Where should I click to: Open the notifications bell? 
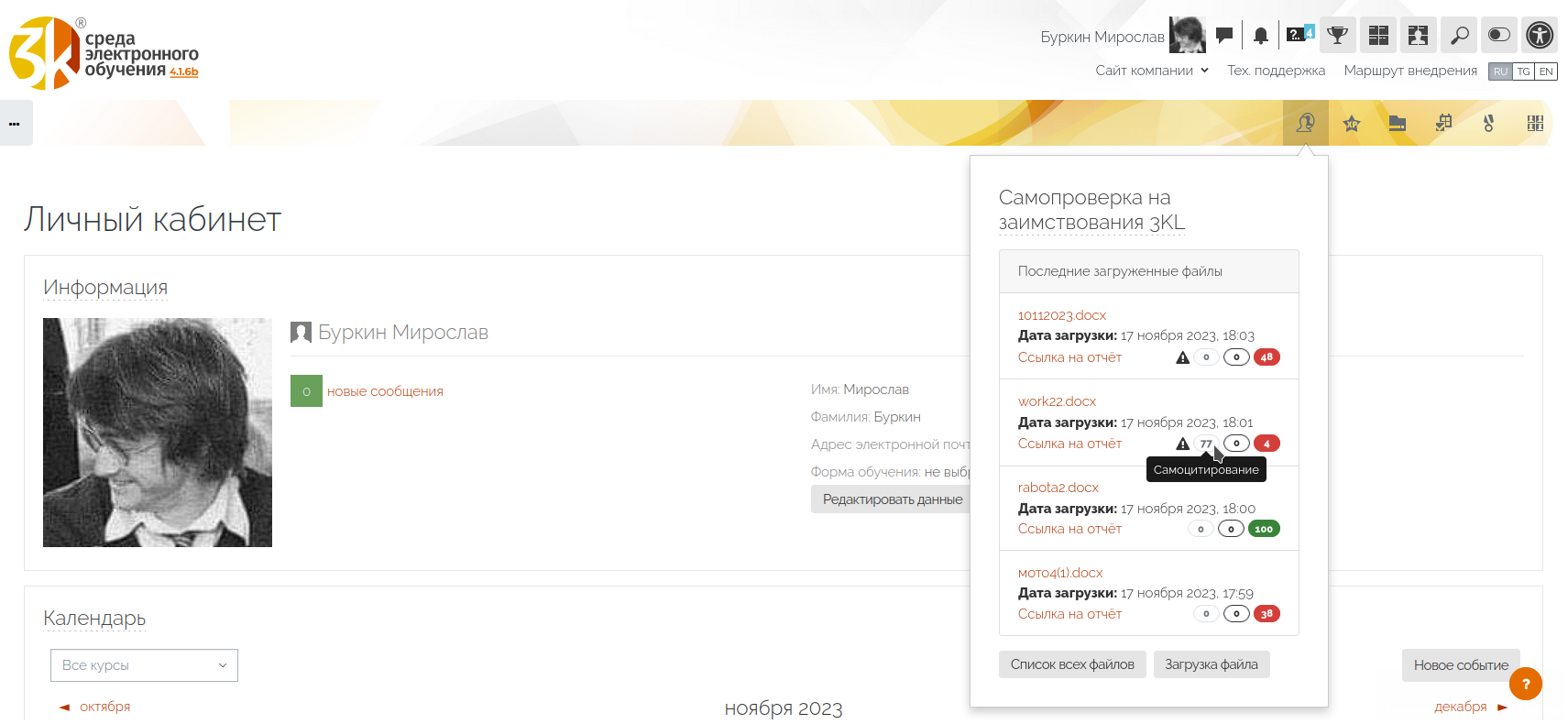[x=1261, y=36]
